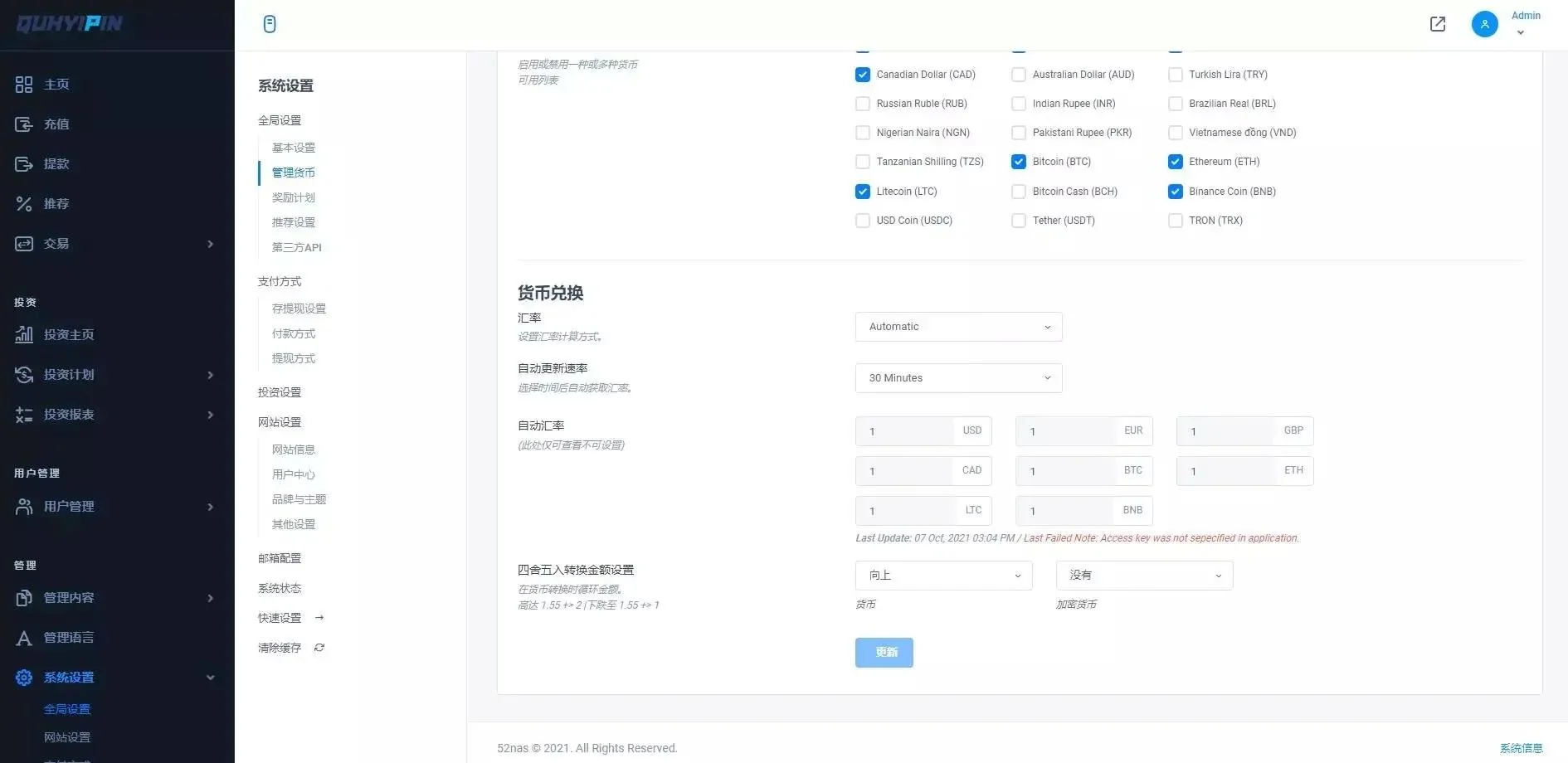
Task: Uncheck the Bitcoin (BTC) checkbox
Action: coord(1019,162)
